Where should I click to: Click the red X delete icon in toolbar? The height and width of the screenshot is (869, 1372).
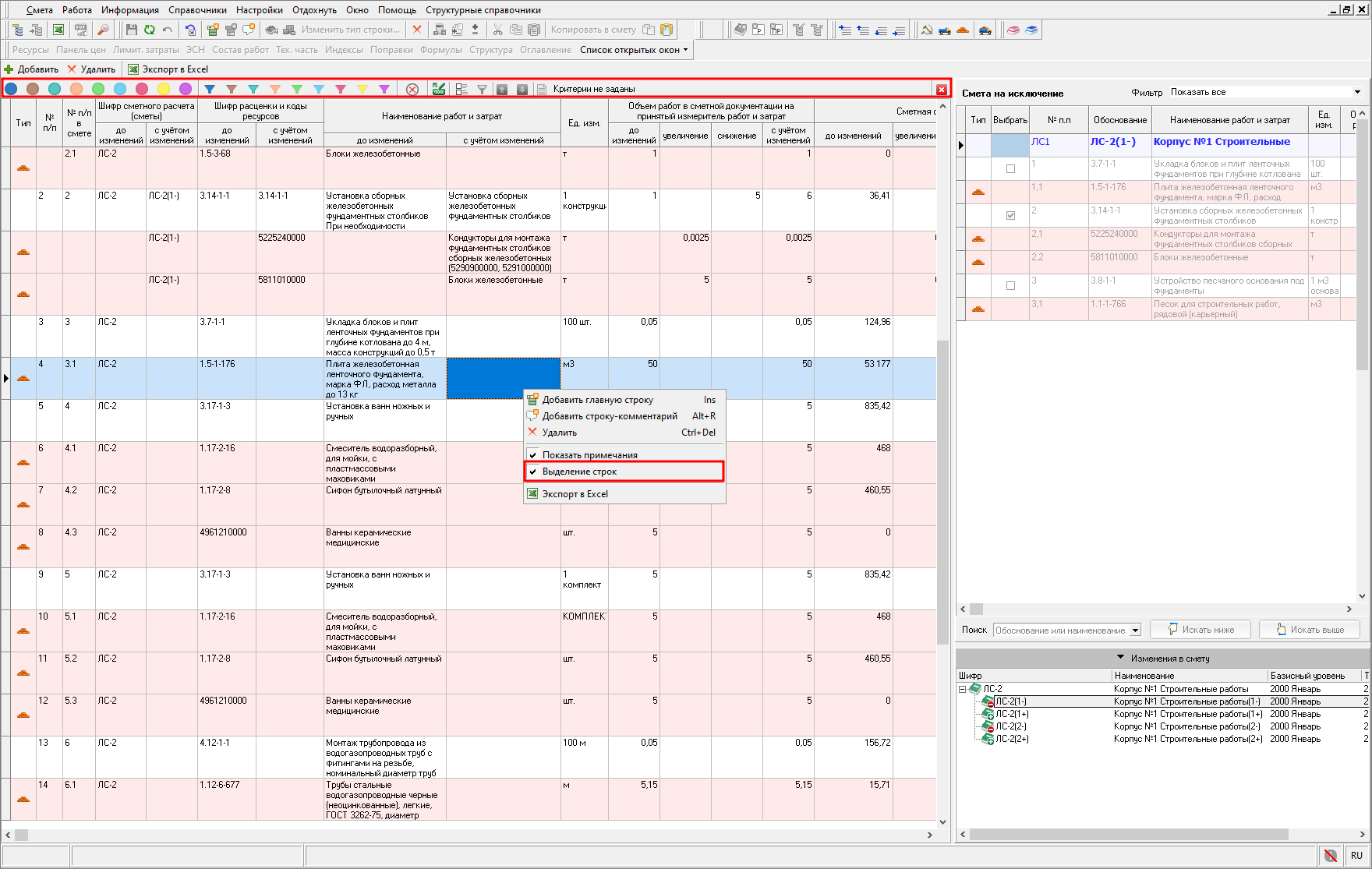point(417,30)
